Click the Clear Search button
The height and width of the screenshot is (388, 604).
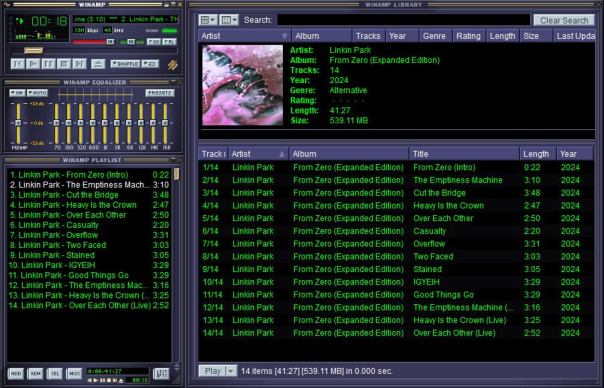coord(564,20)
